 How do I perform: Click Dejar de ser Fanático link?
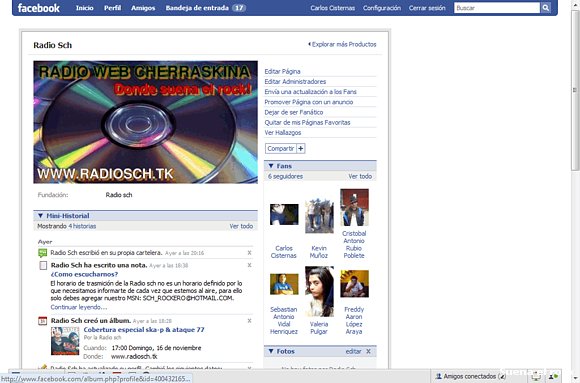pos(294,112)
